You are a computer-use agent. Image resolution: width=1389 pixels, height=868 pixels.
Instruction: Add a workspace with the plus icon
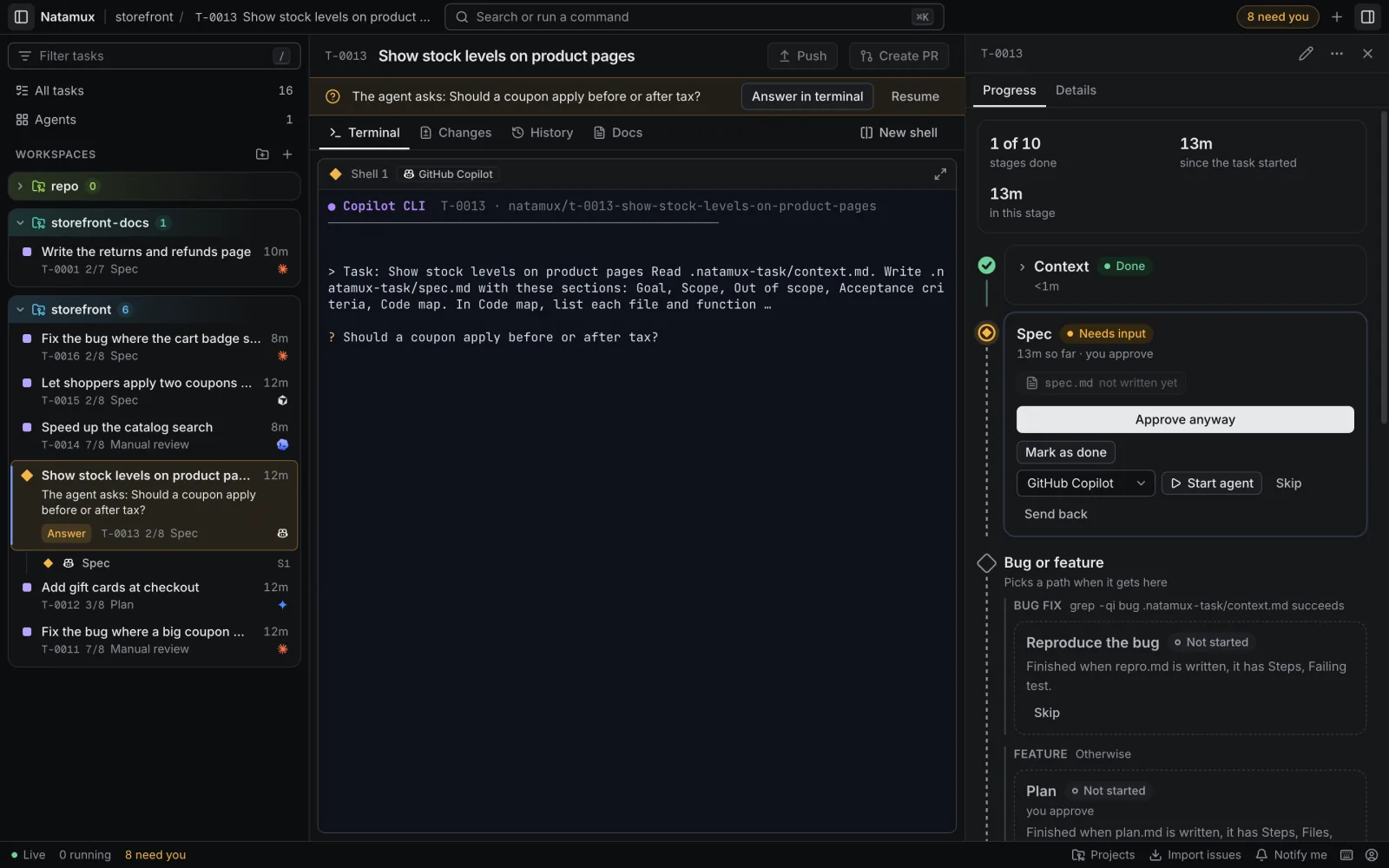tap(287, 155)
